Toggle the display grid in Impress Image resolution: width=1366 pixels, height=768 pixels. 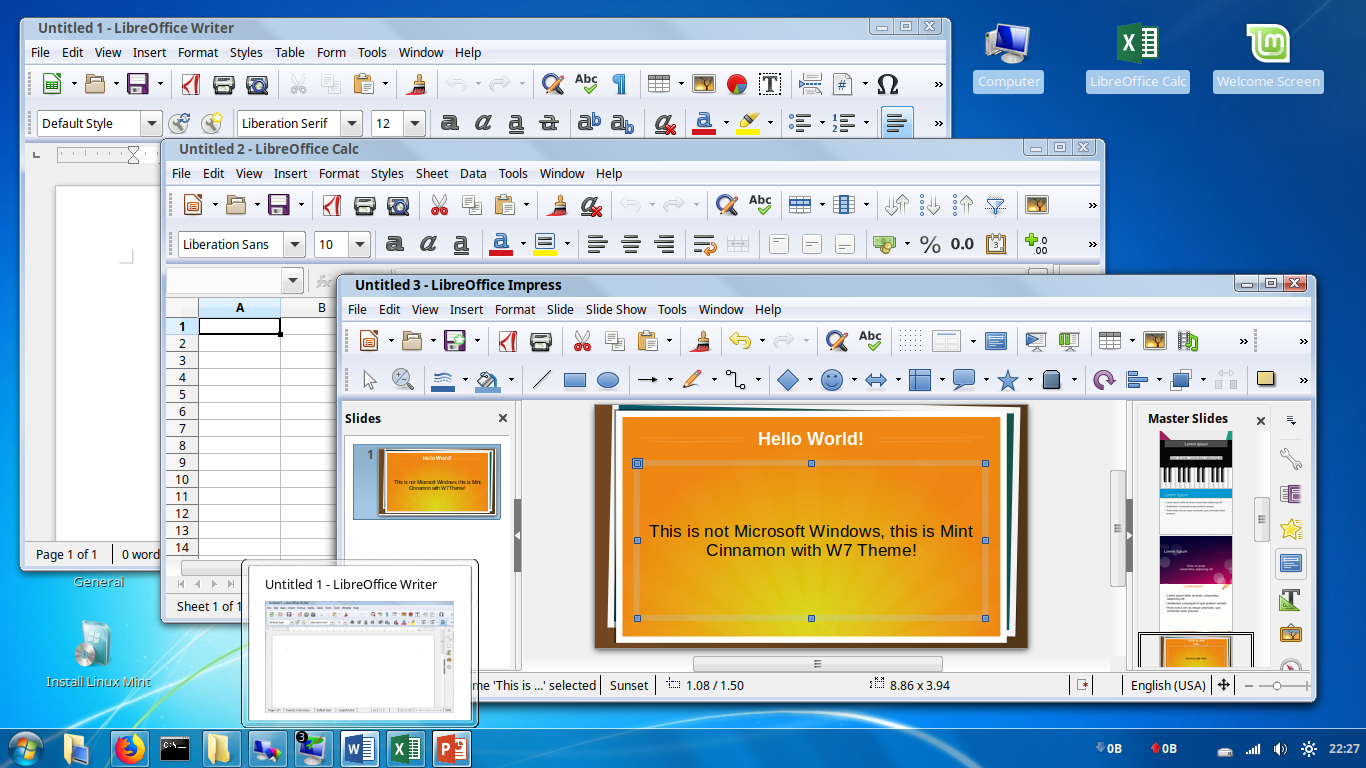(x=910, y=341)
